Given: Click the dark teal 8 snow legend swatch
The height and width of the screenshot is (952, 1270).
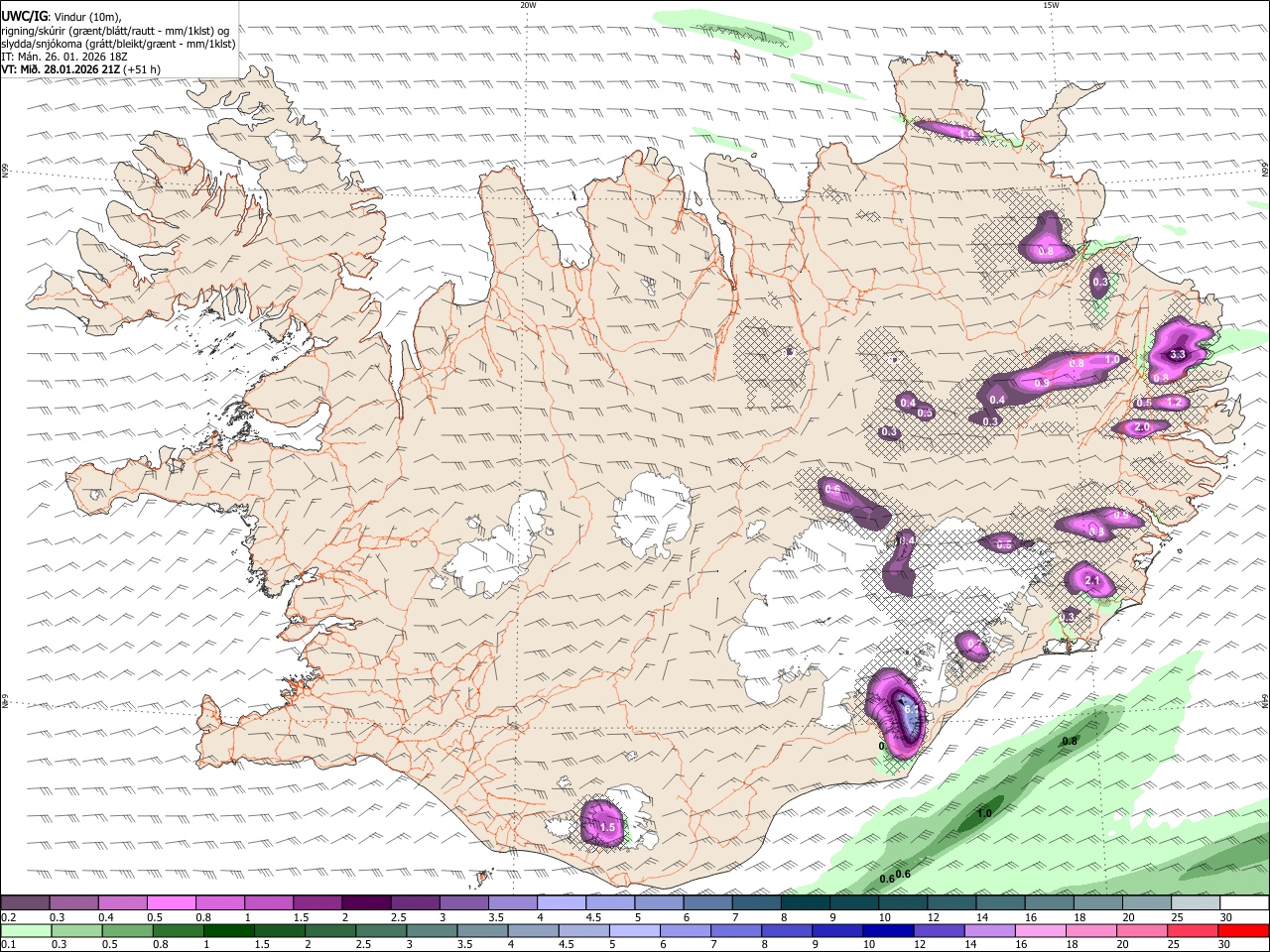Looking at the screenshot, I should pos(806,902).
